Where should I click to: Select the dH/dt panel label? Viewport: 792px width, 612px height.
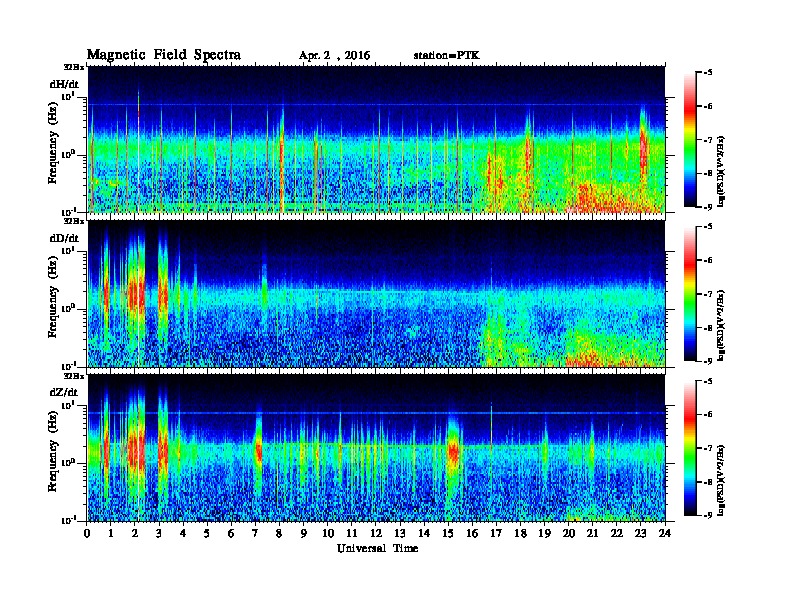click(64, 84)
